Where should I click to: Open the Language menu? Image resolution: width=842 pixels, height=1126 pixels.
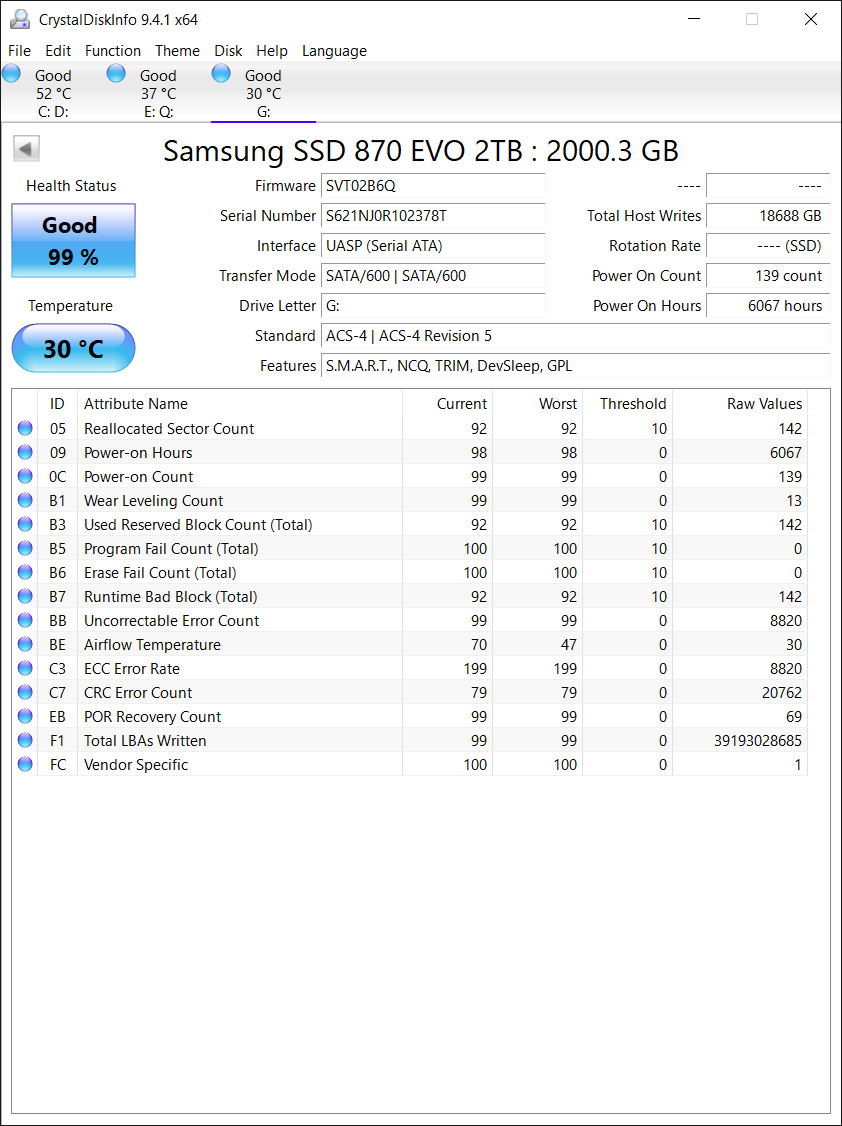334,51
